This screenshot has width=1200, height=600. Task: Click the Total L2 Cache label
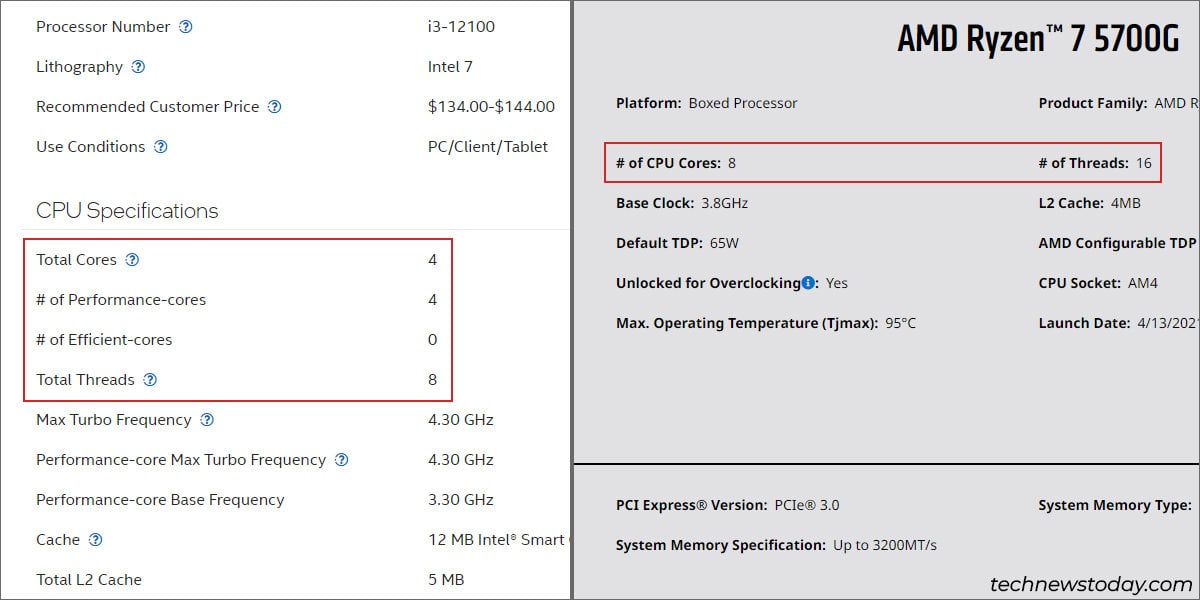[x=89, y=580]
